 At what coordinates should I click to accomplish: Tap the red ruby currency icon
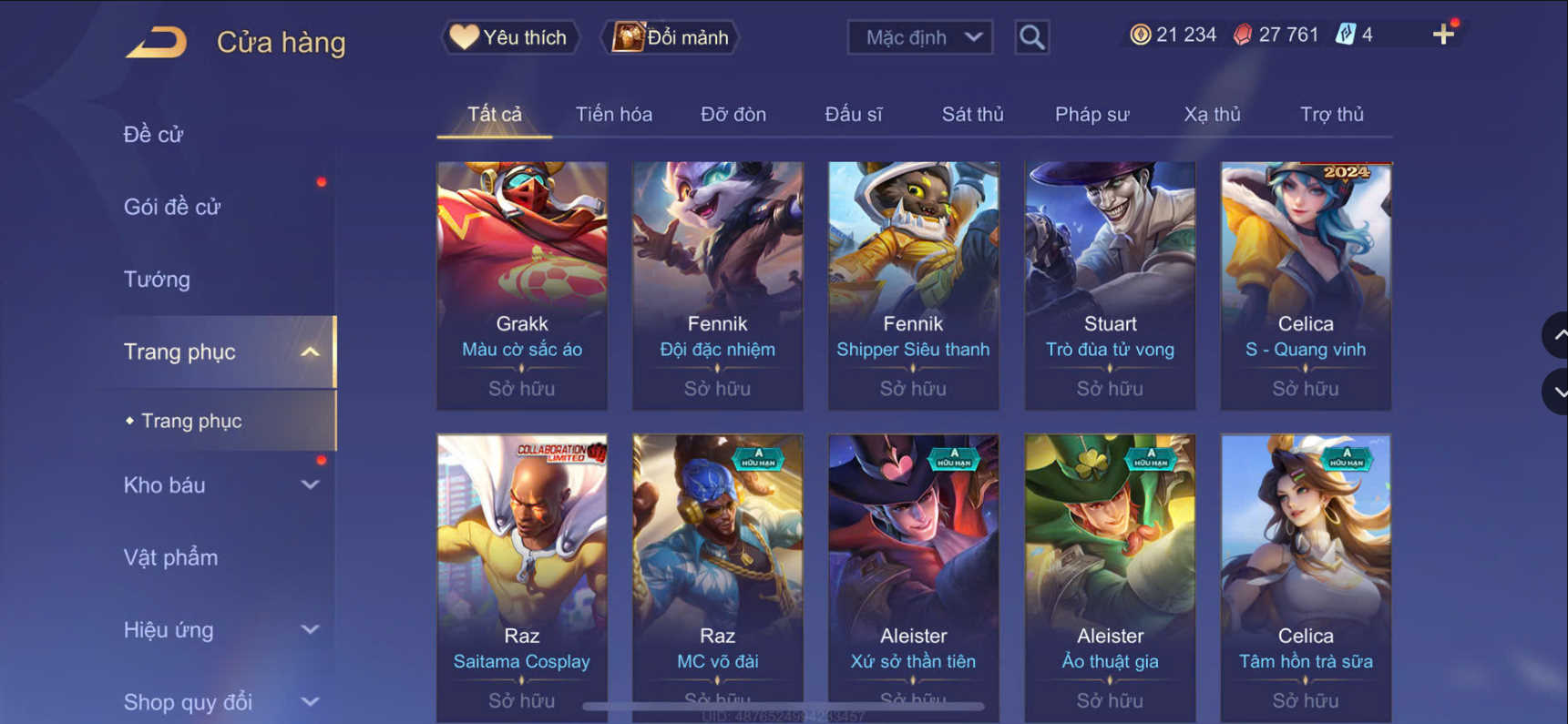1242,35
